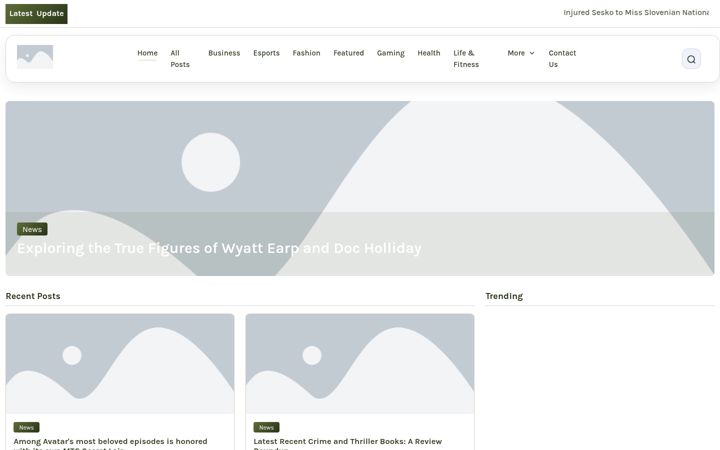The width and height of the screenshot is (720, 450).
Task: Expand the More menu chevron
Action: click(532, 53)
